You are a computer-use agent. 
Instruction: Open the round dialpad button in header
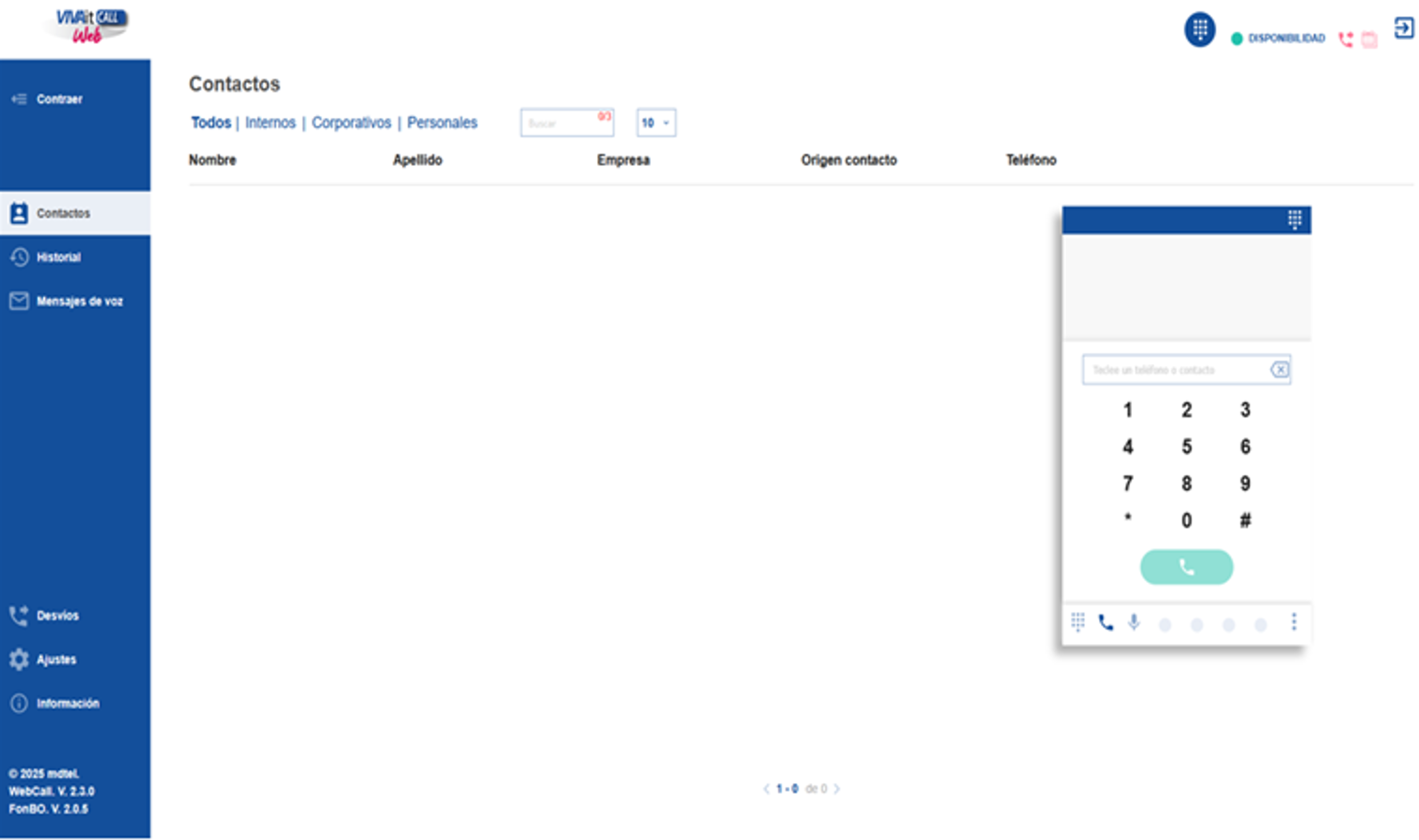pos(1200,29)
